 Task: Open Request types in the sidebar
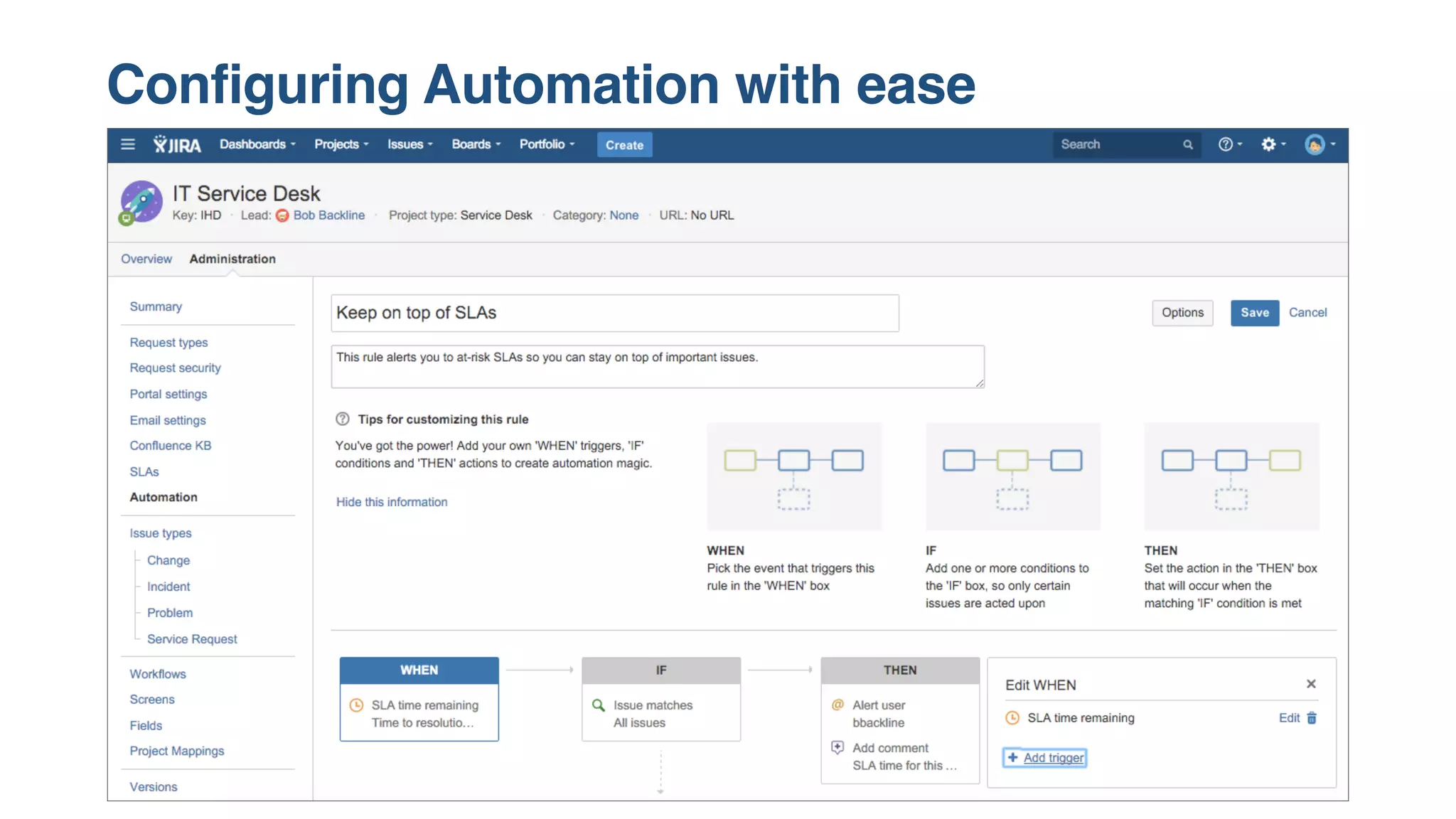pos(168,343)
